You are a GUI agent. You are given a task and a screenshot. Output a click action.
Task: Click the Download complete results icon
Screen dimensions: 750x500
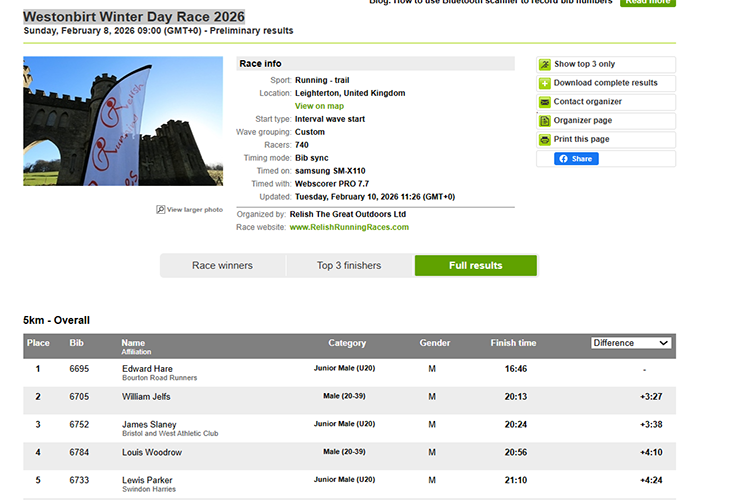(545, 83)
